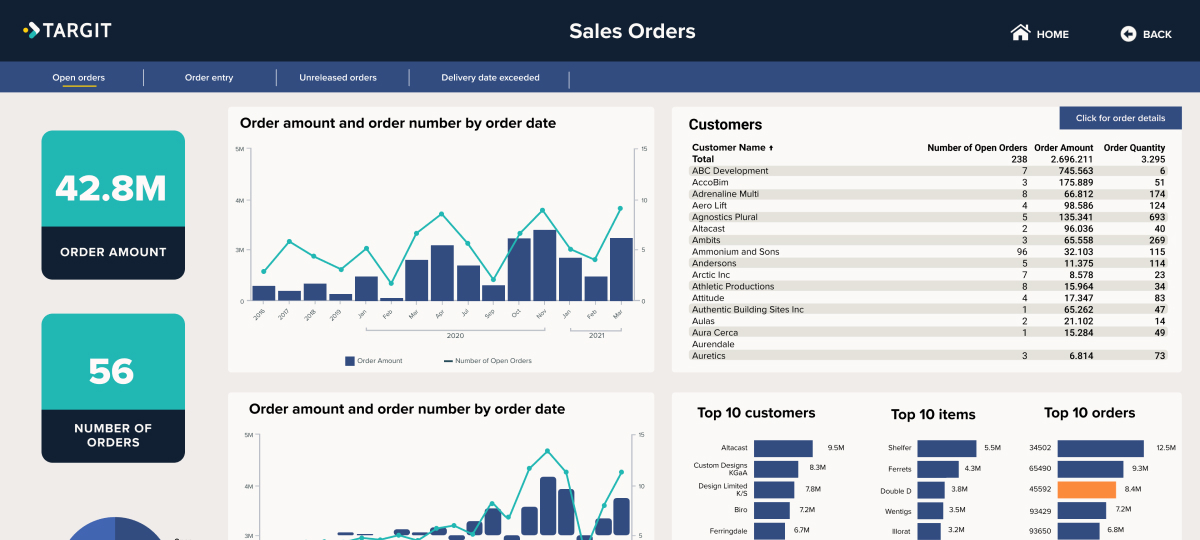
Task: Click the 42.8M Order Amount card
Action: 113,205
